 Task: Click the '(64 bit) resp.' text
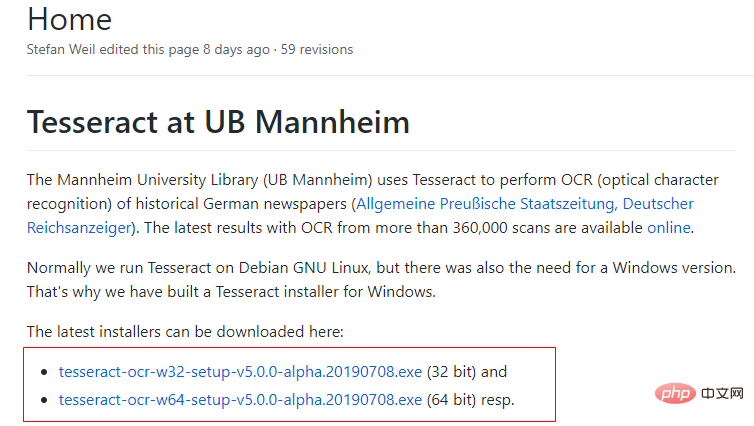[471, 400]
